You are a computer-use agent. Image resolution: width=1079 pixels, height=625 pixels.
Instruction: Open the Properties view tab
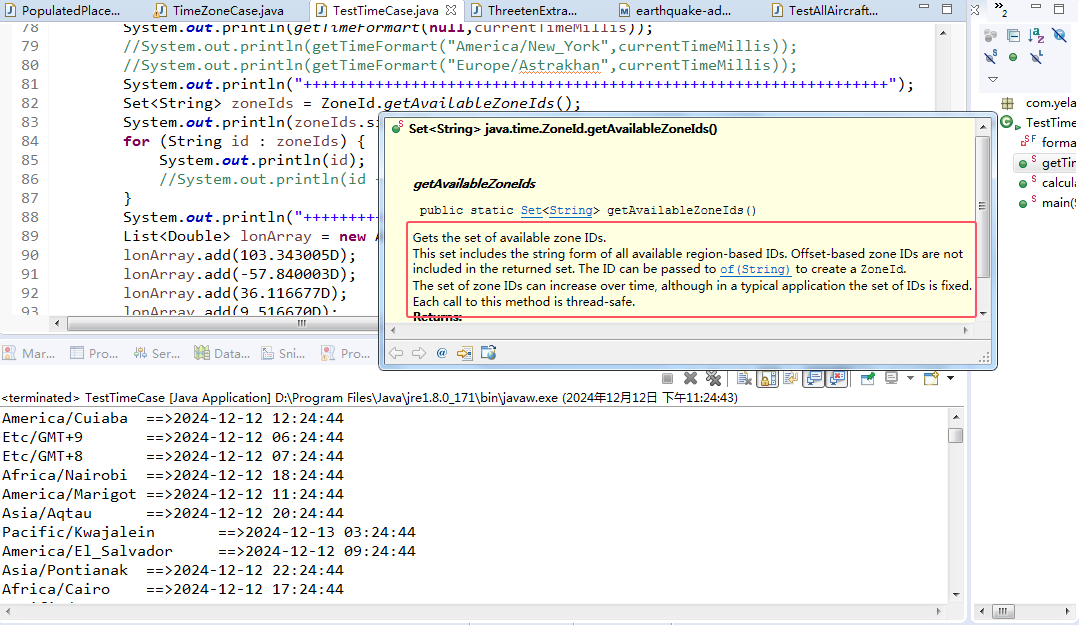[95, 353]
